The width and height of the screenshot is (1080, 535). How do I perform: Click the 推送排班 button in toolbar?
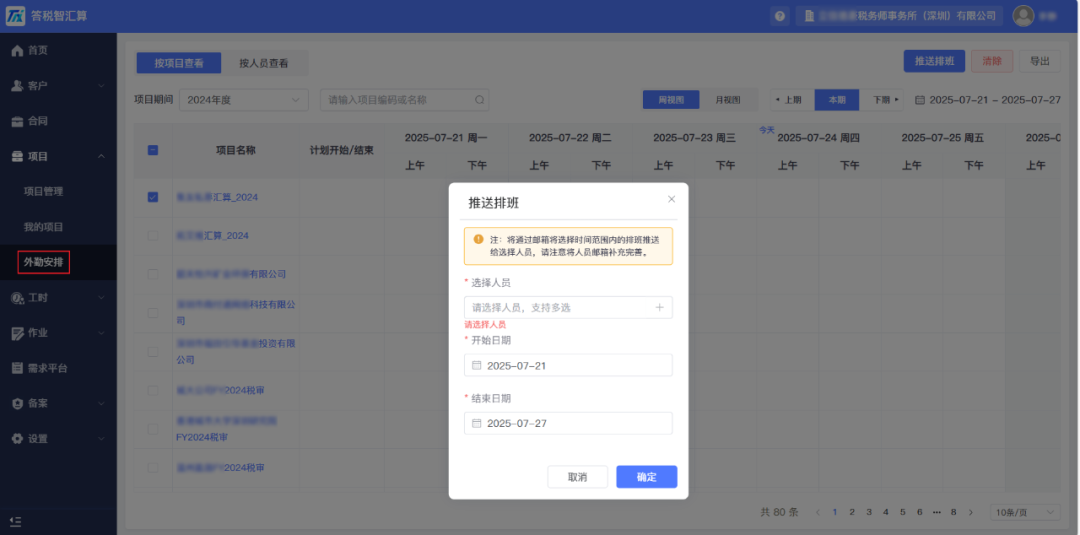coord(934,61)
